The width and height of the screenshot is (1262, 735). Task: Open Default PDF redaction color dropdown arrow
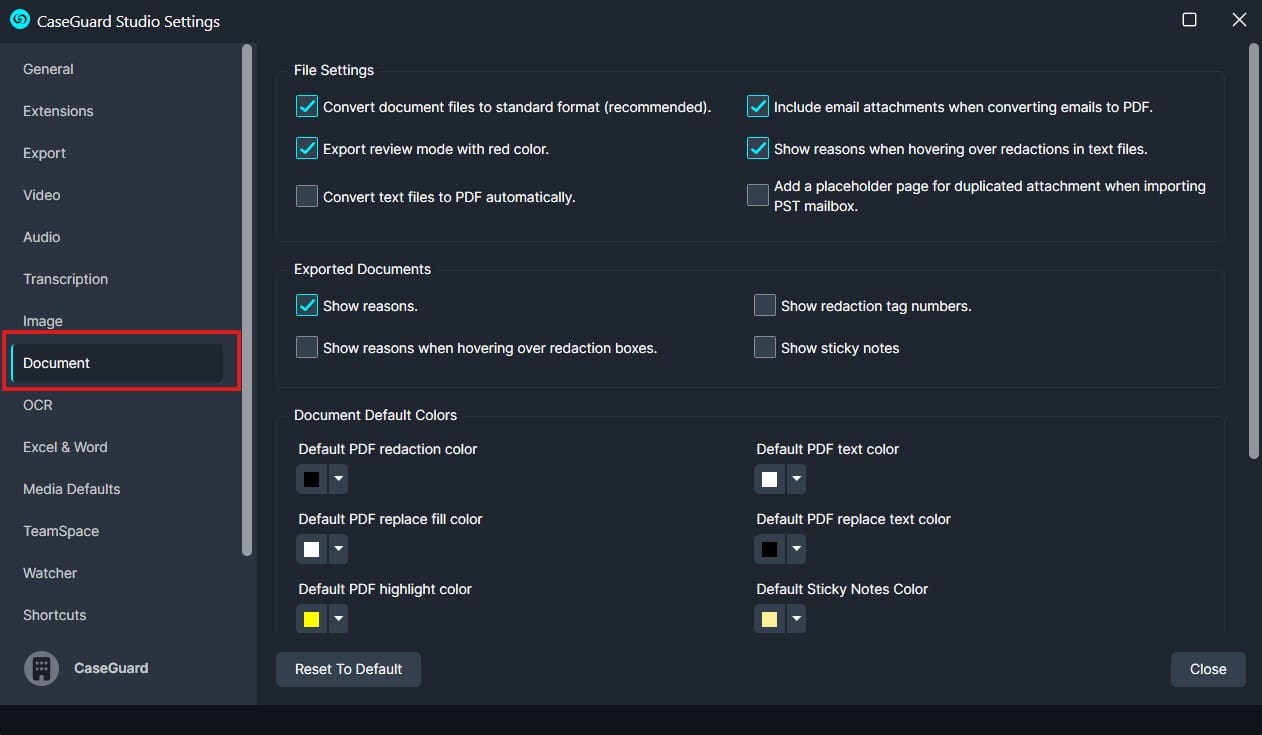pyautogui.click(x=339, y=480)
